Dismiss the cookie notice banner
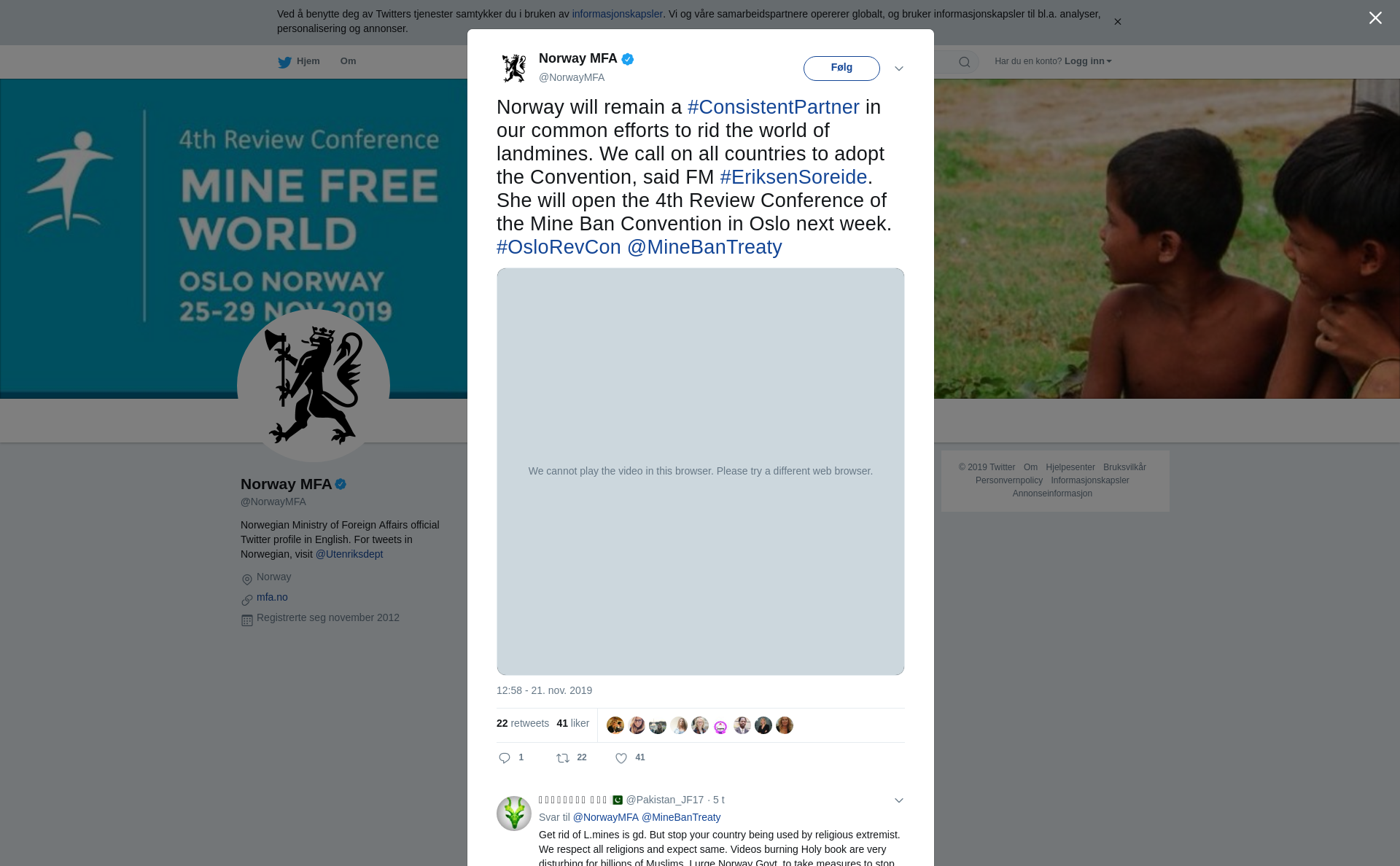Screen dimensions: 1400x866 pyautogui.click(x=1117, y=22)
